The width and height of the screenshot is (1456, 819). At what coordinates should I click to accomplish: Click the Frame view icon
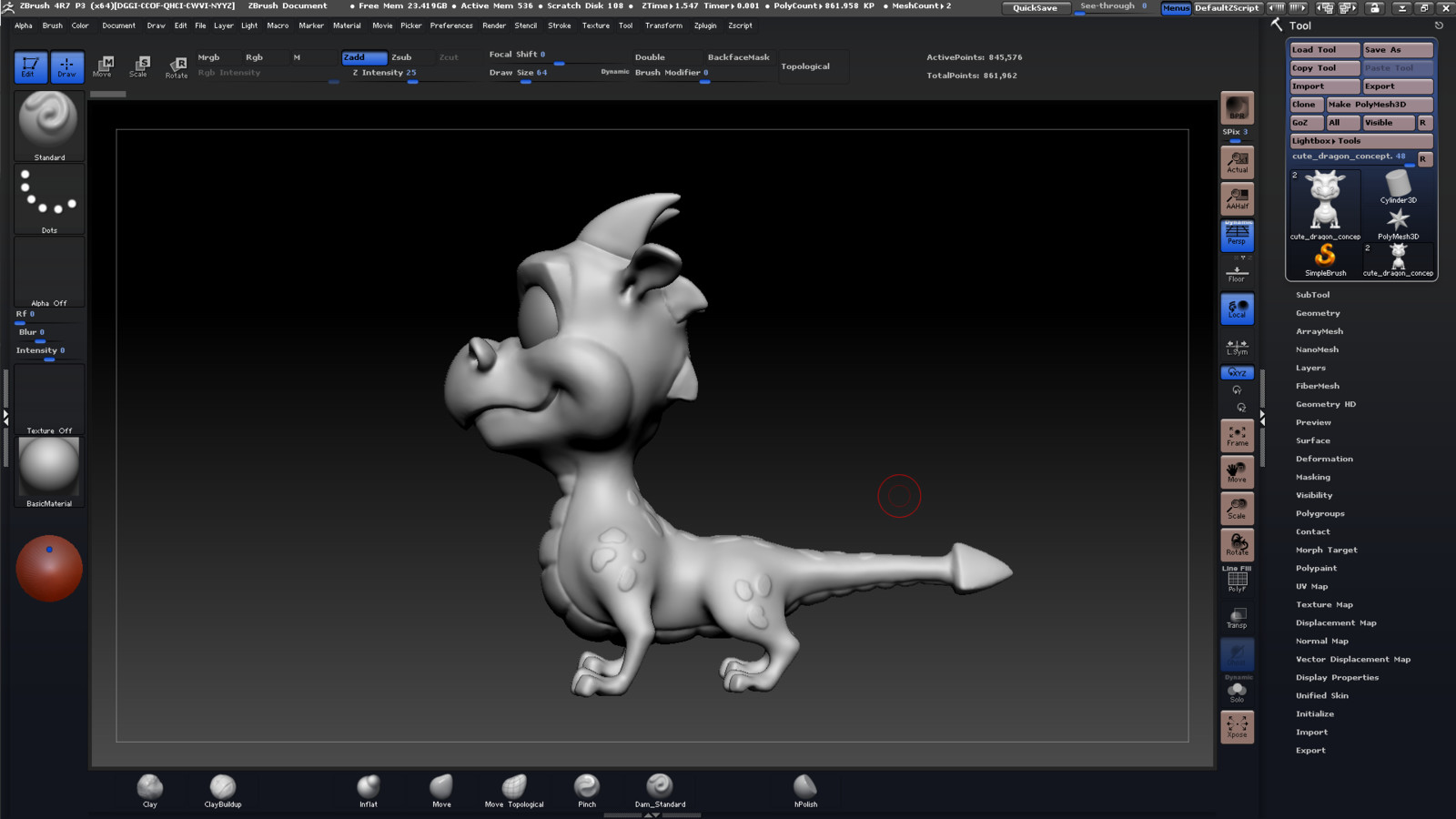(1237, 436)
